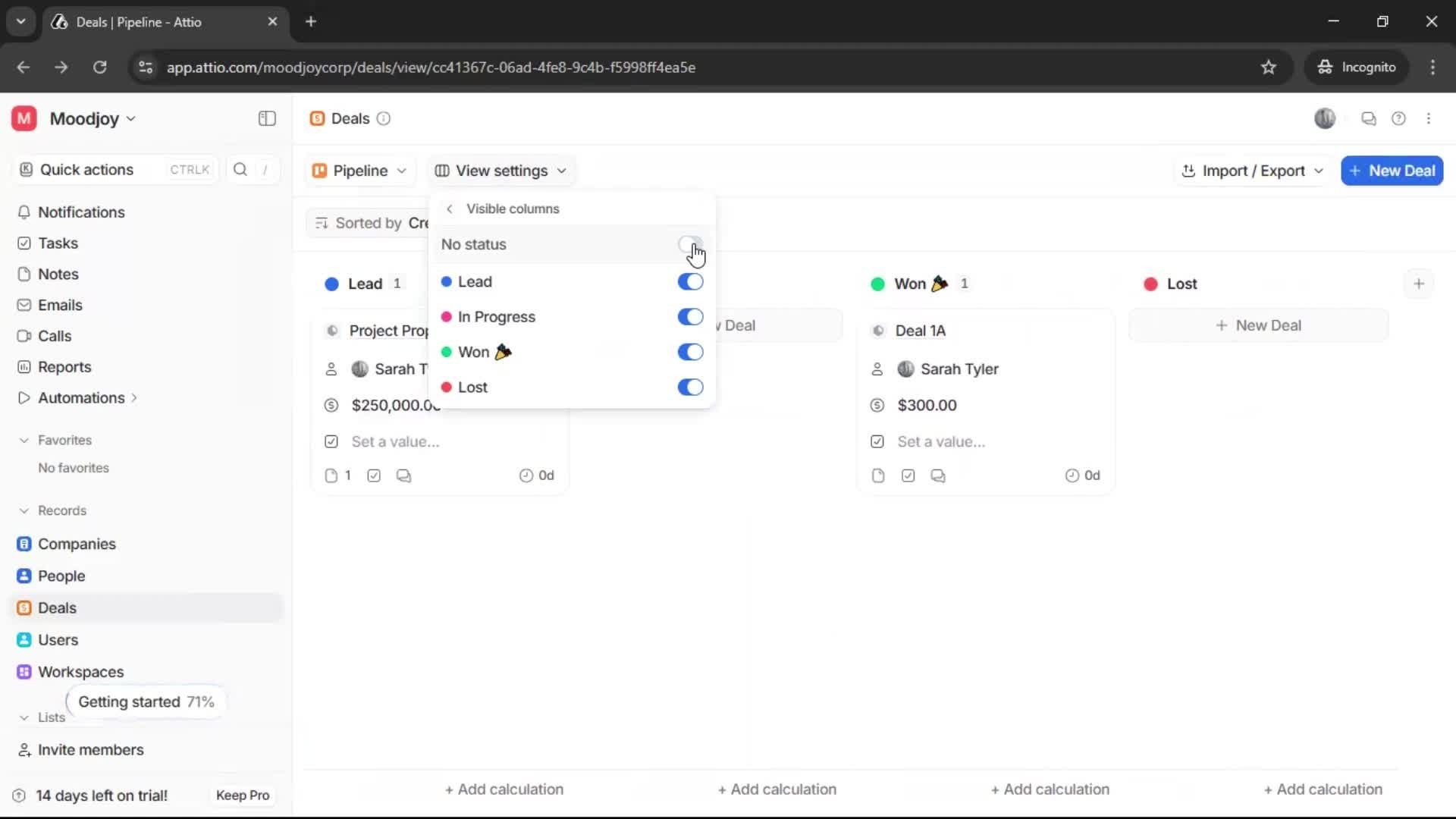Disable the Won column visibility toggle
Screen dimensions: 1456x819
coord(689,352)
